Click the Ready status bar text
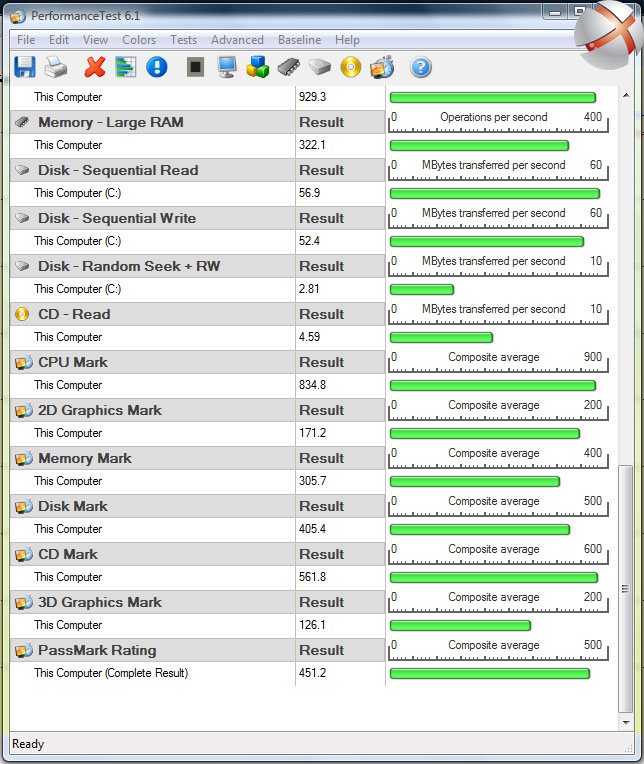 (x=28, y=744)
